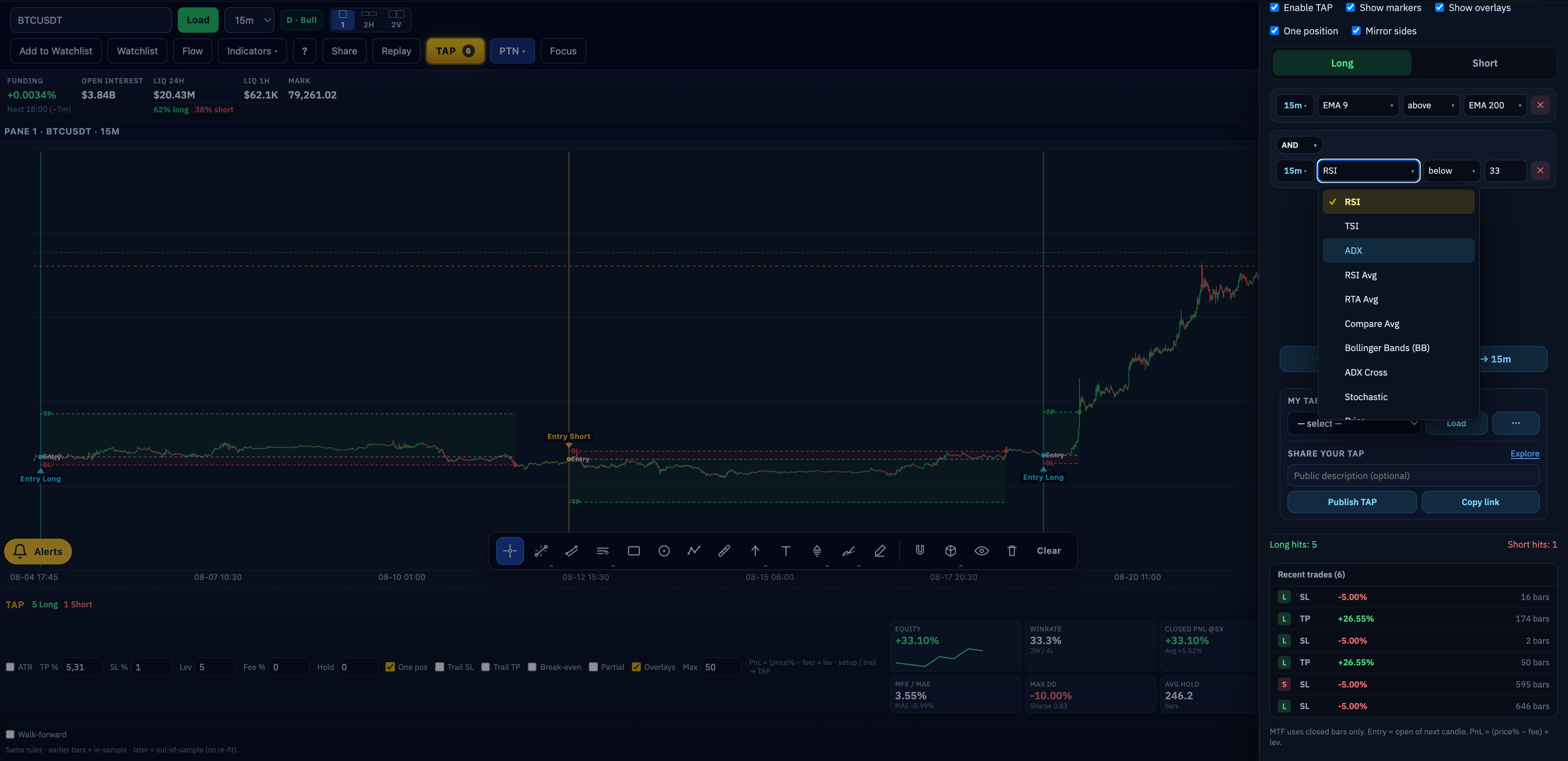The width and height of the screenshot is (1568, 761).
Task: Toggle One position checkbox in side panel
Action: (1274, 31)
